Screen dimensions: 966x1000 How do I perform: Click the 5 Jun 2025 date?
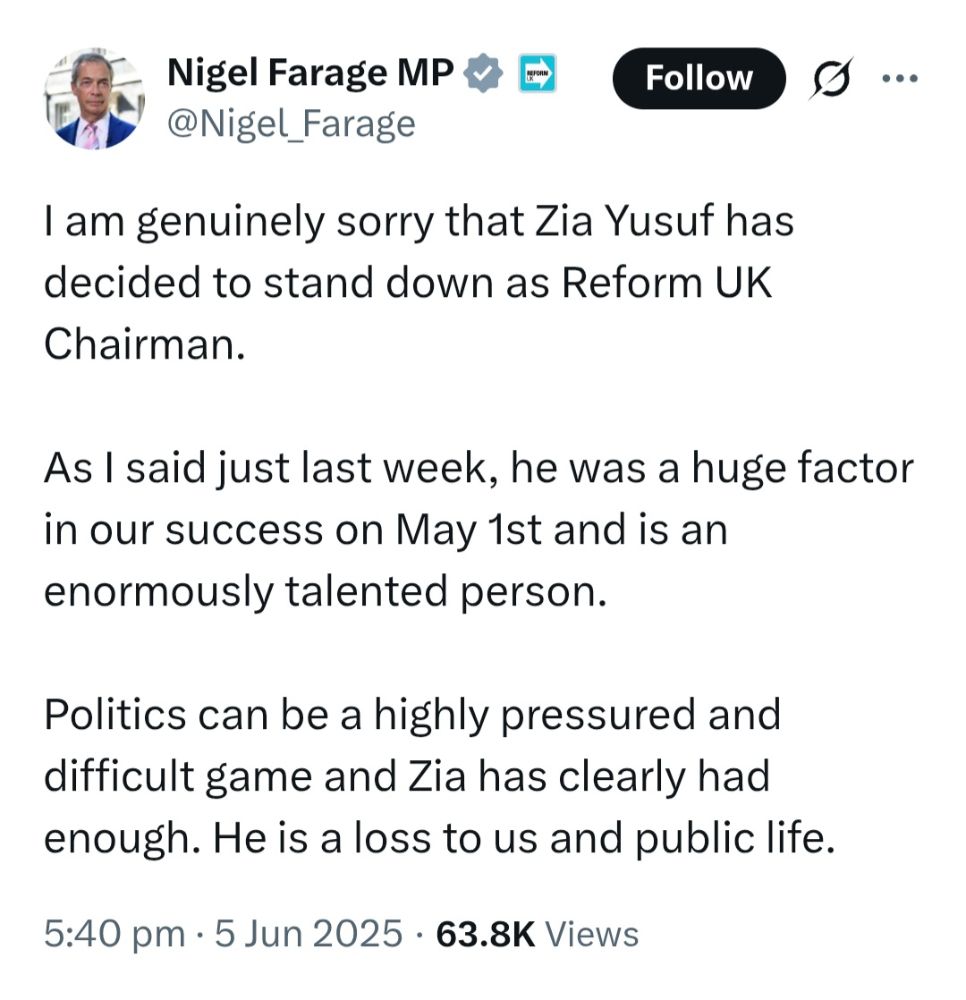point(309,935)
